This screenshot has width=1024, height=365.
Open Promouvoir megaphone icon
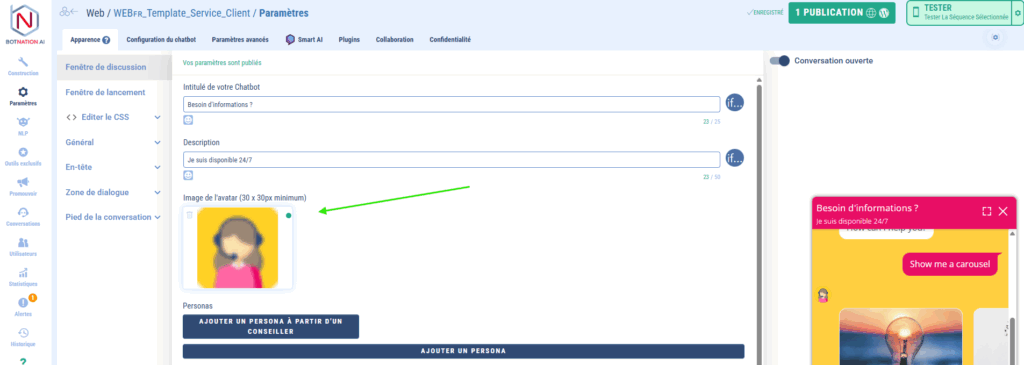(x=23, y=182)
